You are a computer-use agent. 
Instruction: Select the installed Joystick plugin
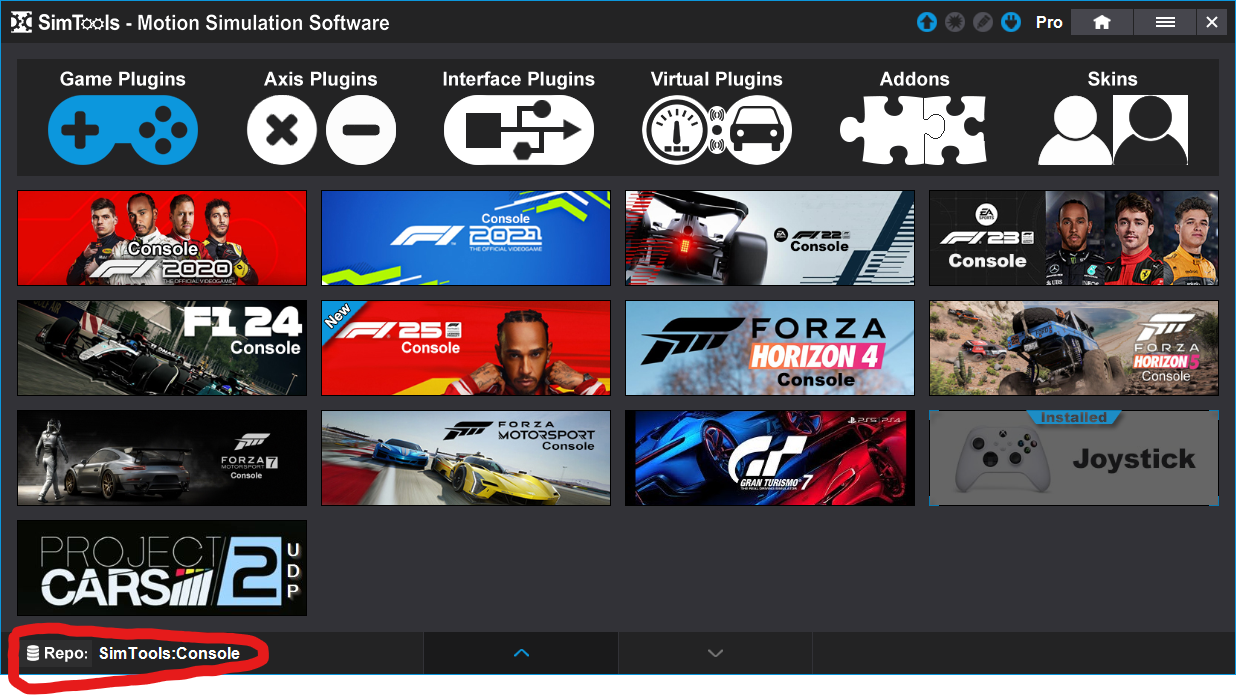coord(1074,458)
